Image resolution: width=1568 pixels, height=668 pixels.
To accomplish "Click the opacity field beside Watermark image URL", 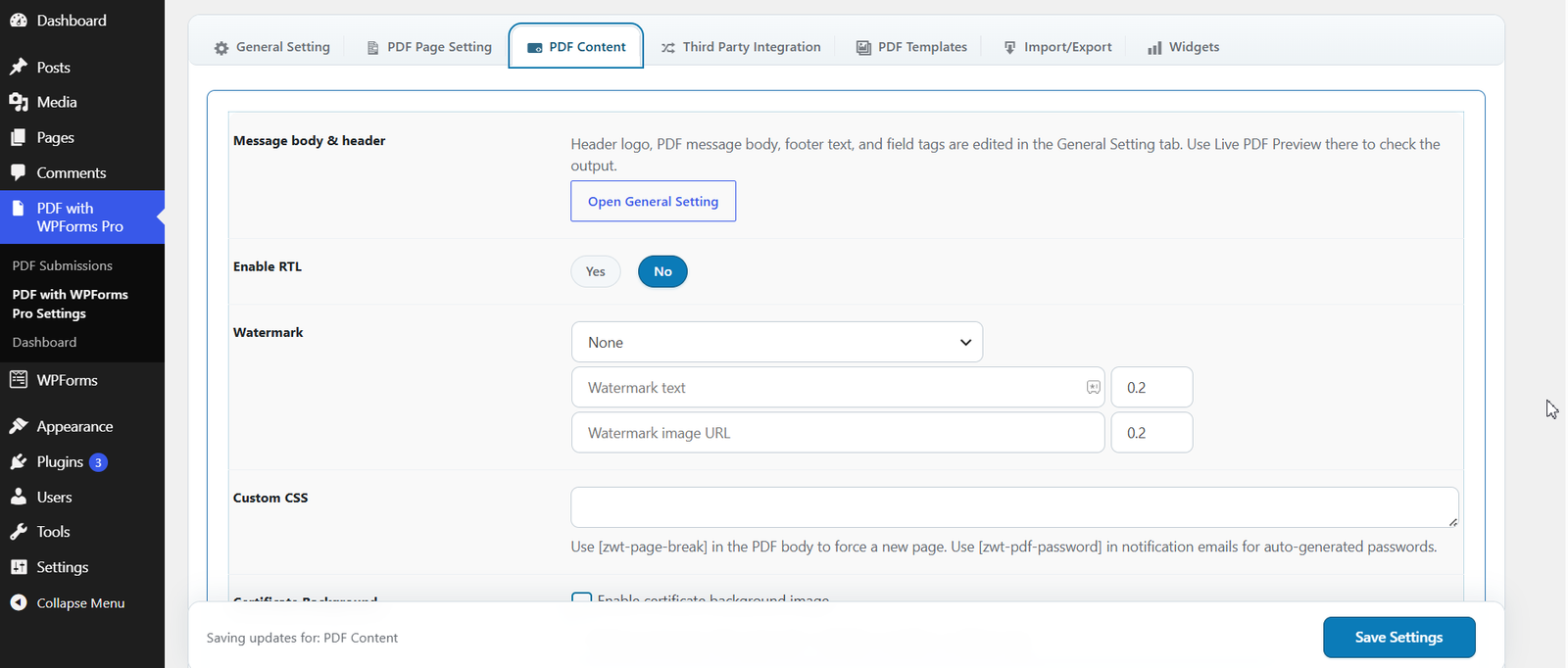I will [1151, 433].
